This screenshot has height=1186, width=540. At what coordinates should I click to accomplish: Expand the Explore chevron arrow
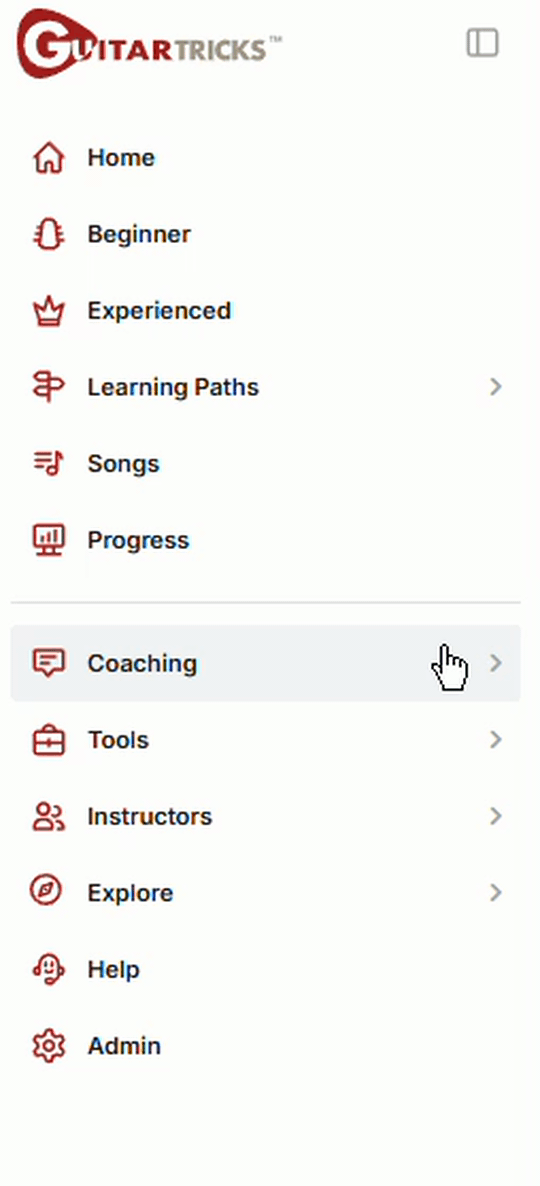tap(495, 893)
